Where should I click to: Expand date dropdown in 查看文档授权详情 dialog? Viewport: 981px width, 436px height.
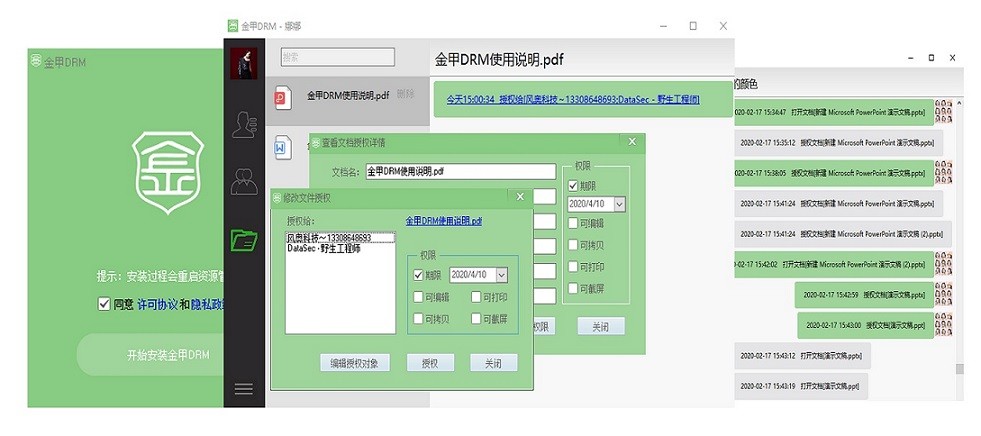(619, 204)
